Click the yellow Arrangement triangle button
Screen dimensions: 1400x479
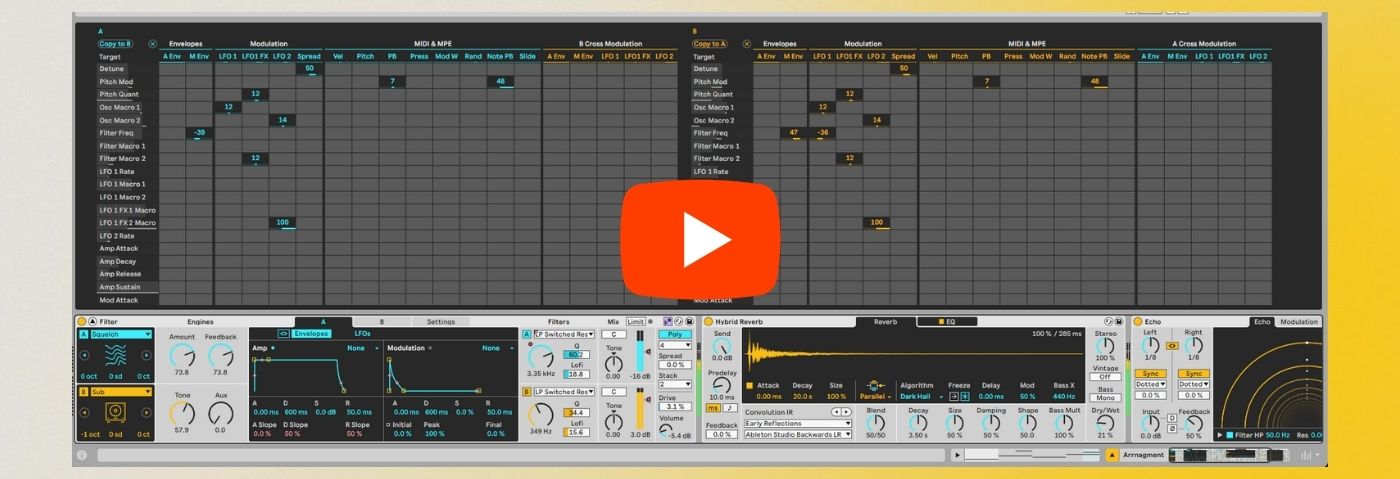1112,455
